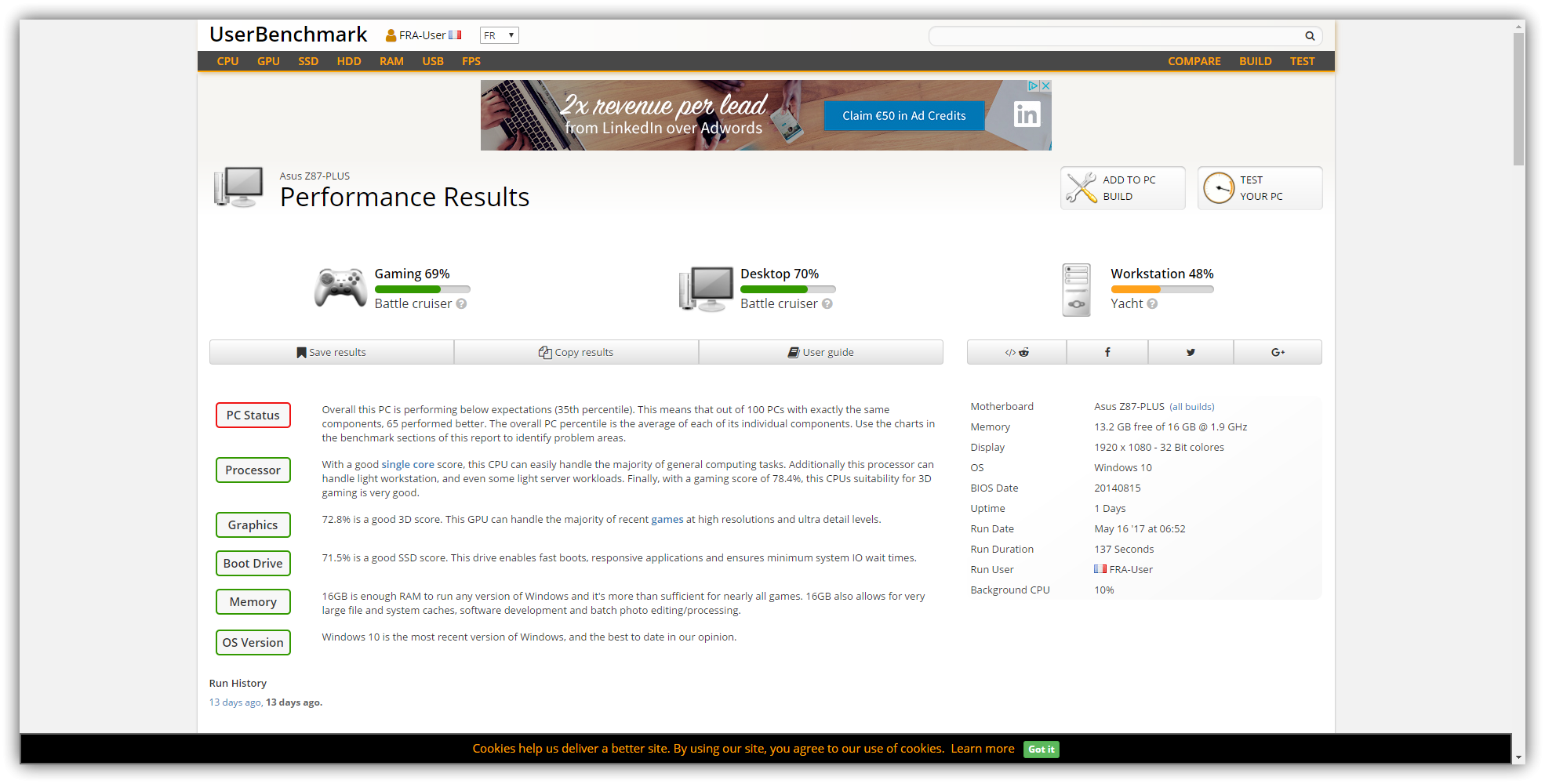Jump to the Memory section
This screenshot has width=1545, height=784.
(253, 602)
